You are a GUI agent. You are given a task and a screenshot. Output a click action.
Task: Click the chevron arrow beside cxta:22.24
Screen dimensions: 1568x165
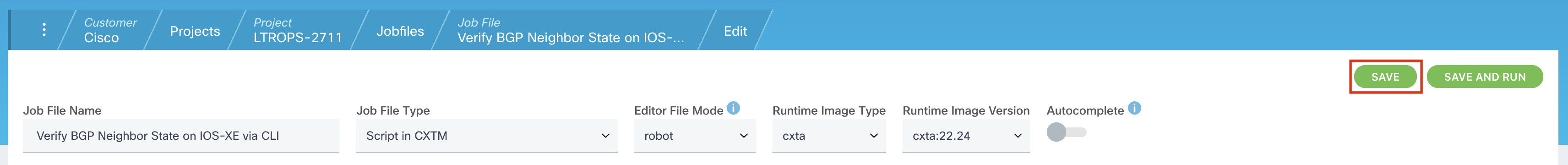(x=1018, y=136)
